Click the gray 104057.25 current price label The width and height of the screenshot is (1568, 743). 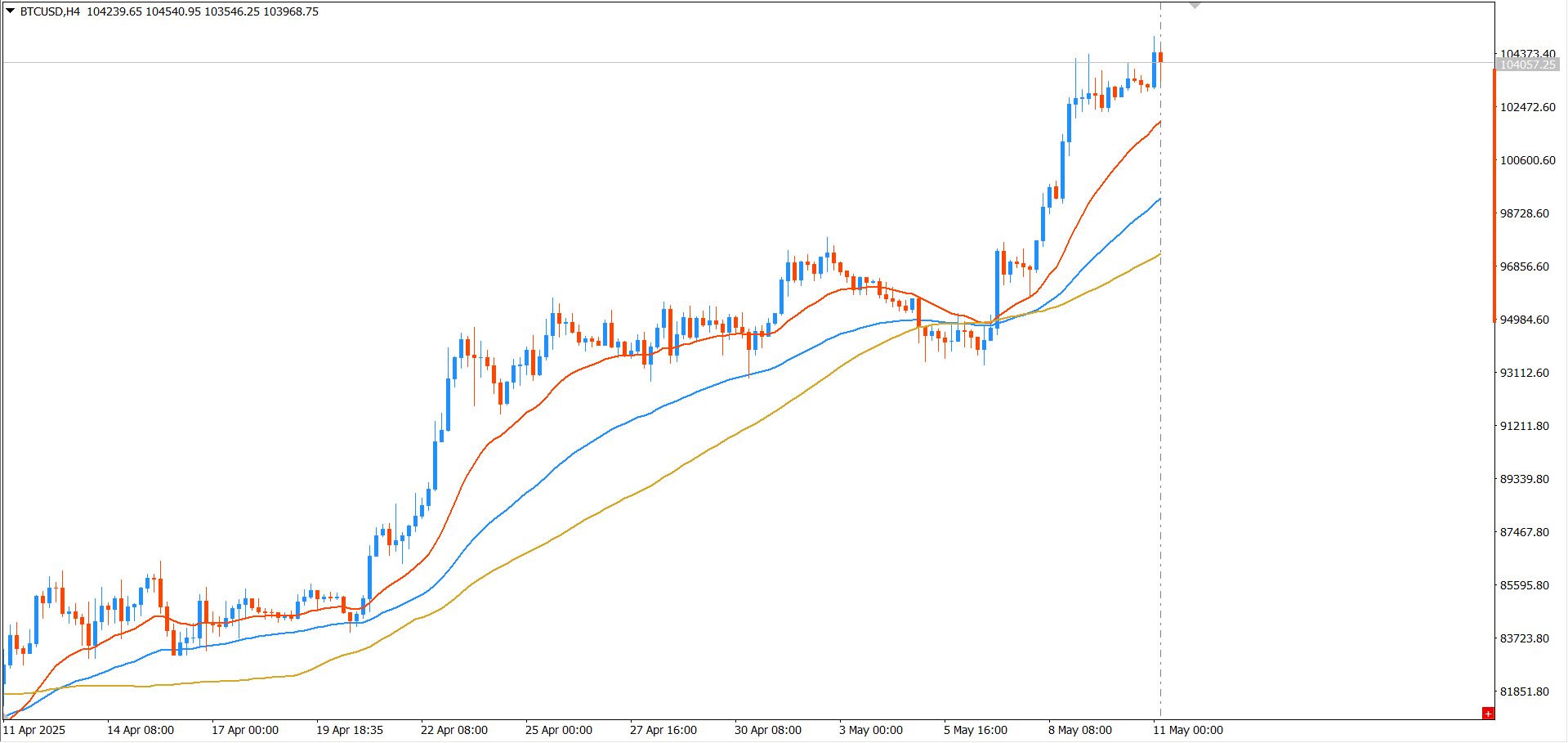[1528, 65]
